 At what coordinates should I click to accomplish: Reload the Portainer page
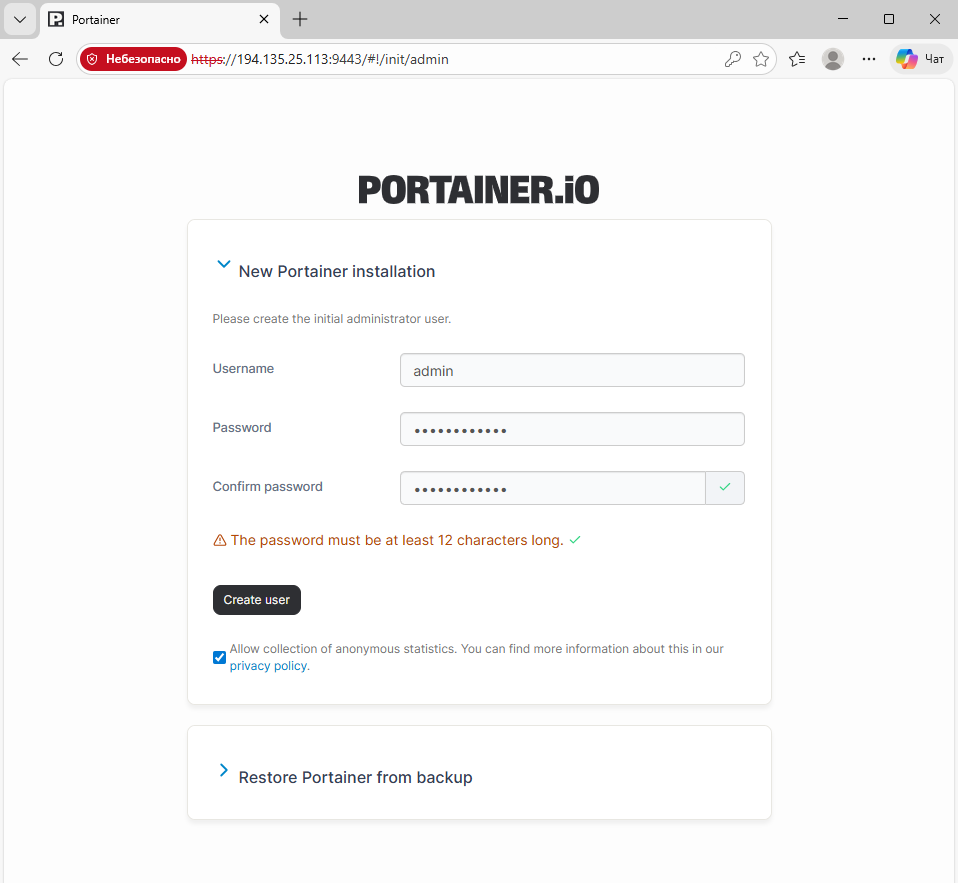(56, 59)
